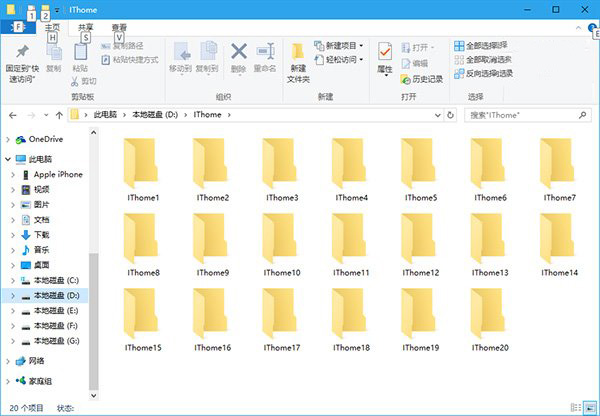Select 音乐 (Music) in navigation pane
Viewport: 600px width, 416px height.
41,250
